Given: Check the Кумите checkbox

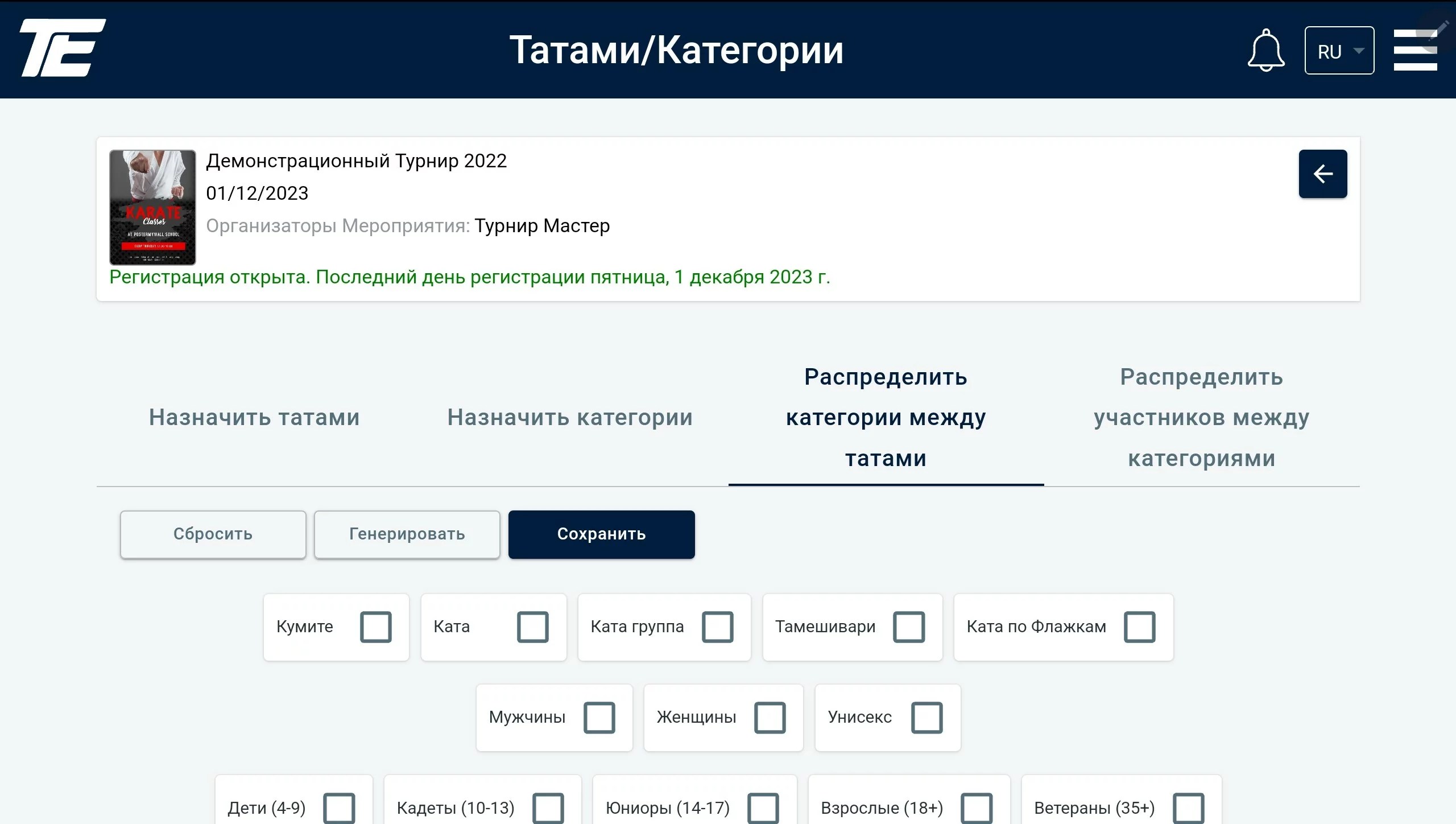Looking at the screenshot, I should 376,627.
